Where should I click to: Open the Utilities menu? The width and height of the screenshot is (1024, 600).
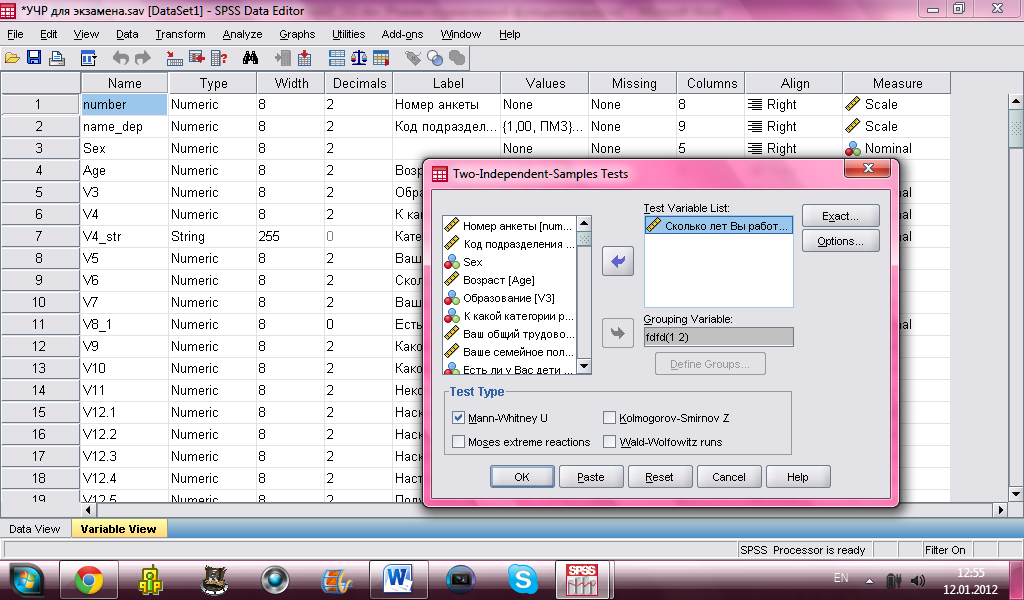[349, 34]
